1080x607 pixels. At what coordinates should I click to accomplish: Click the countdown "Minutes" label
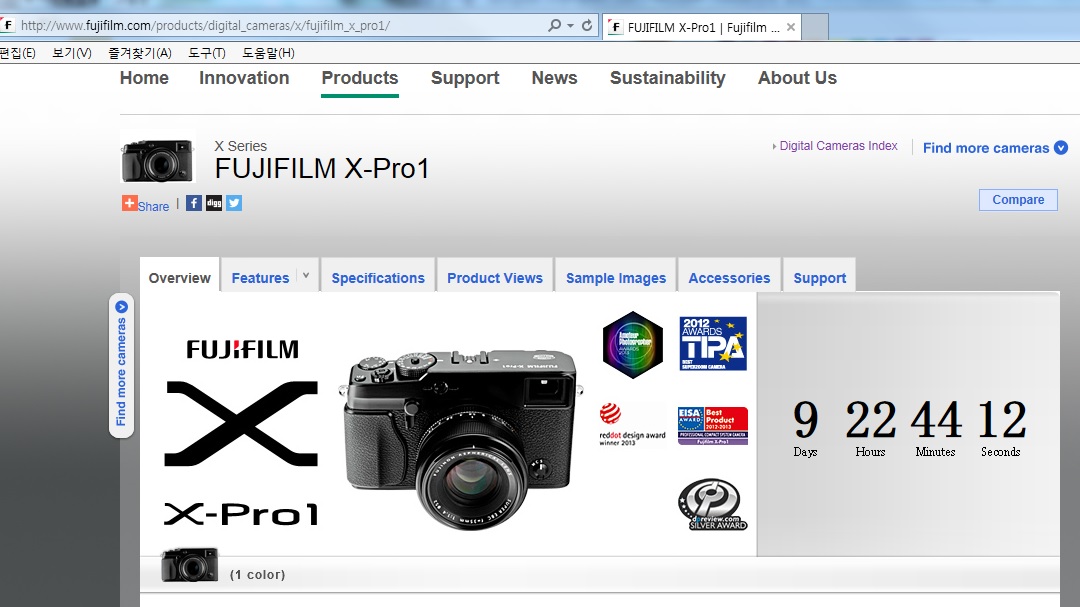(935, 452)
